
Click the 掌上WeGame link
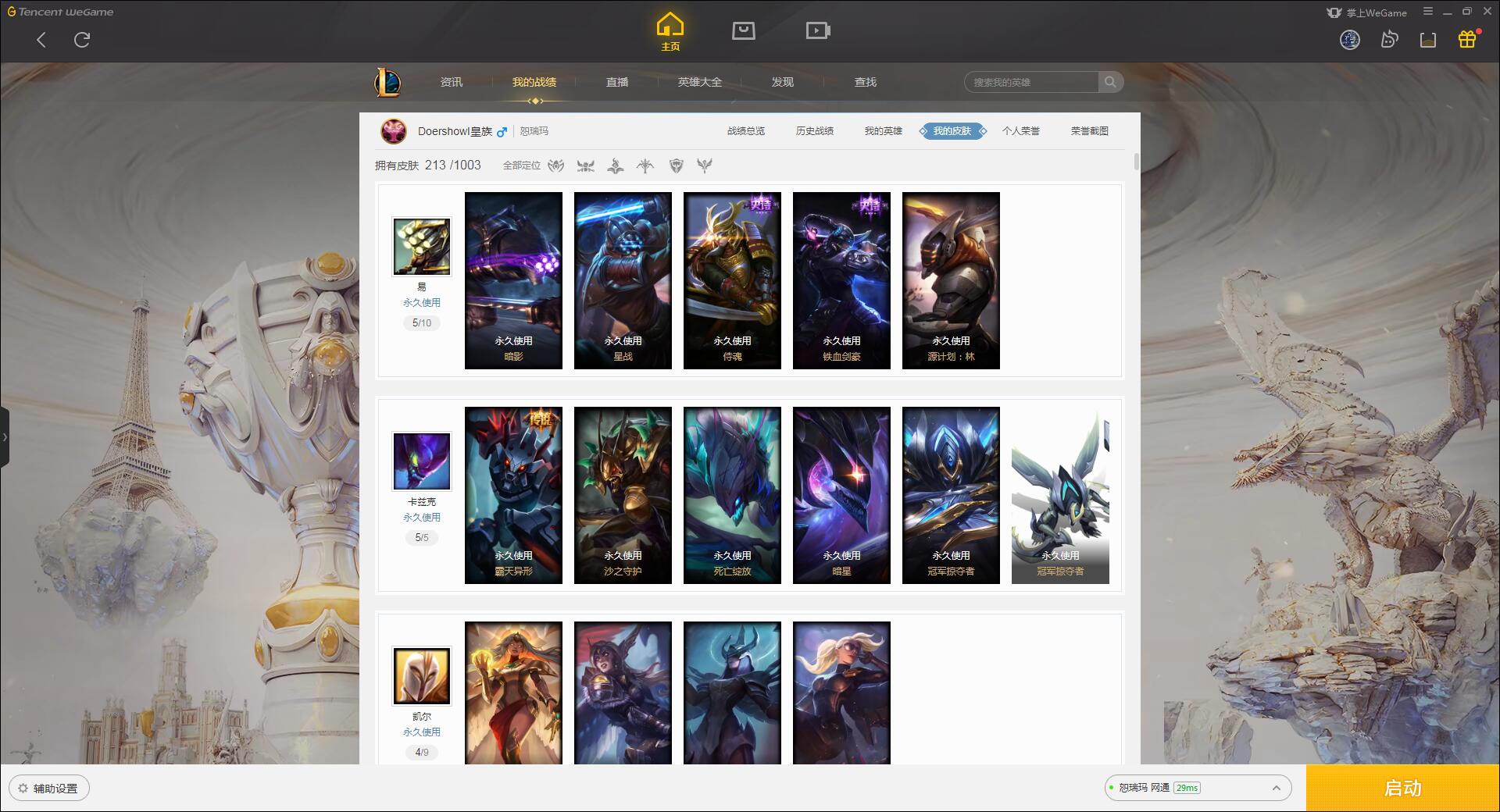pyautogui.click(x=1376, y=12)
